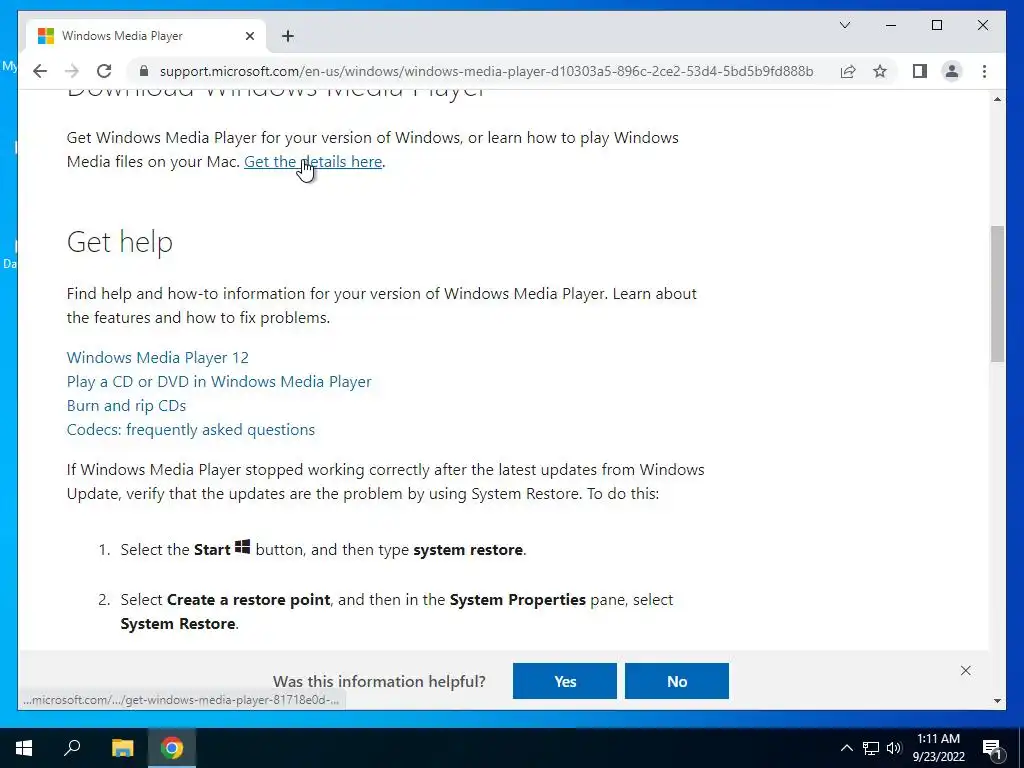Open network status tray icon

[x=871, y=748]
